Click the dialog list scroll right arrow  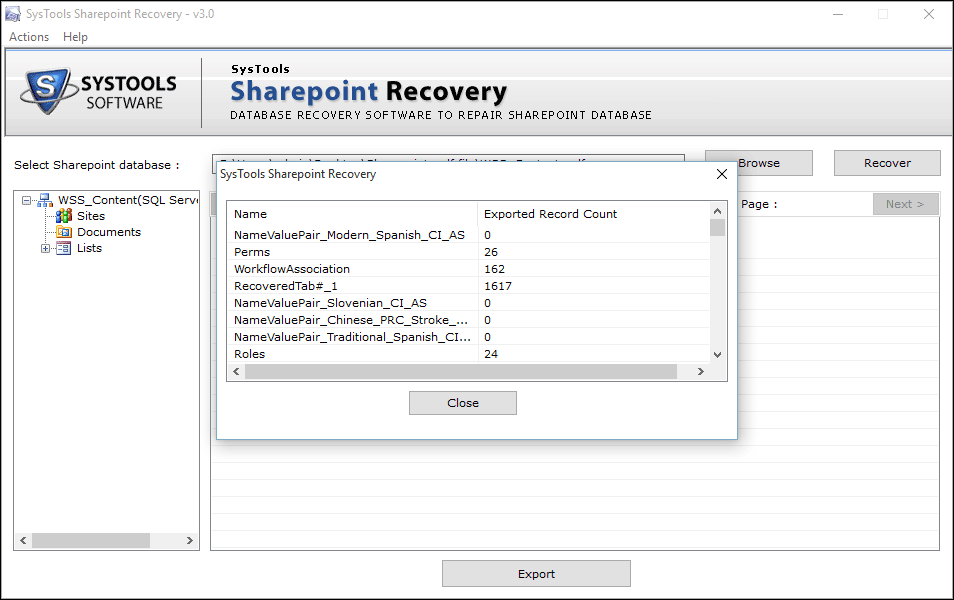tap(701, 371)
